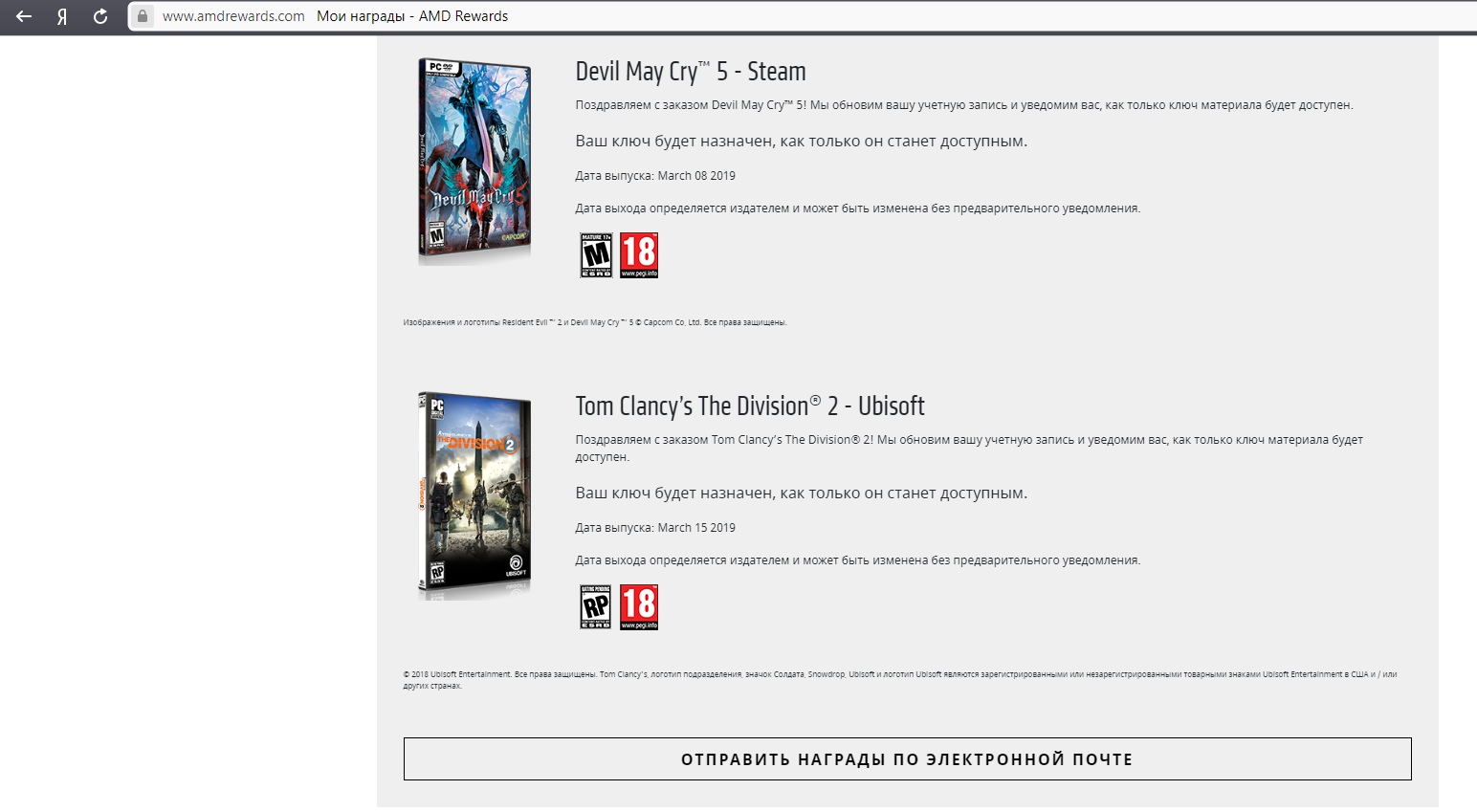View site security via the padlock icon
The width and height of the screenshot is (1477, 812).
143,16
